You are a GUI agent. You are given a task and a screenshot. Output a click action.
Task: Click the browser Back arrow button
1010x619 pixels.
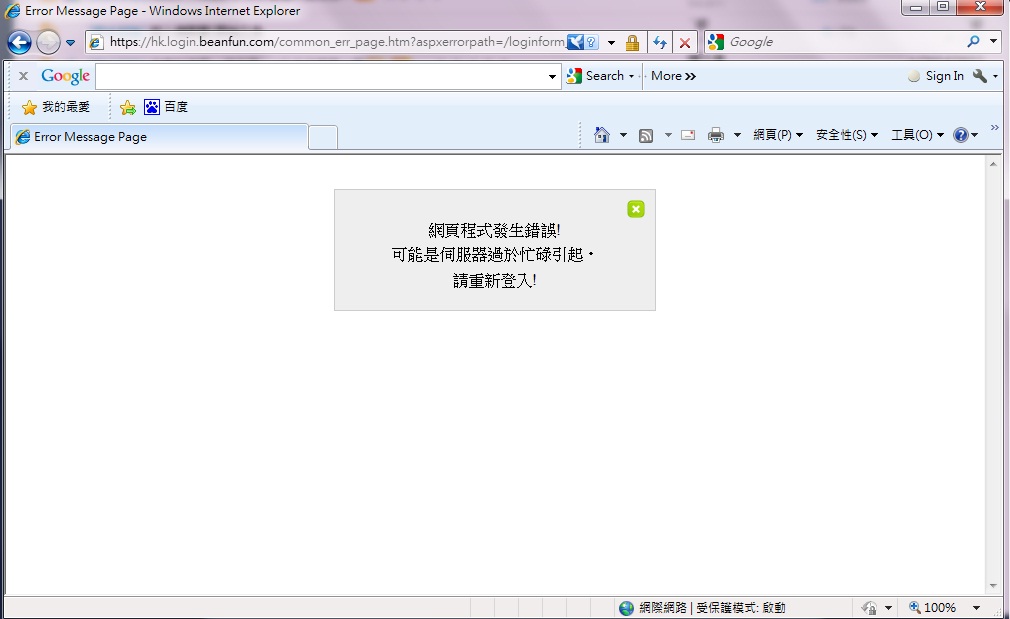19,43
